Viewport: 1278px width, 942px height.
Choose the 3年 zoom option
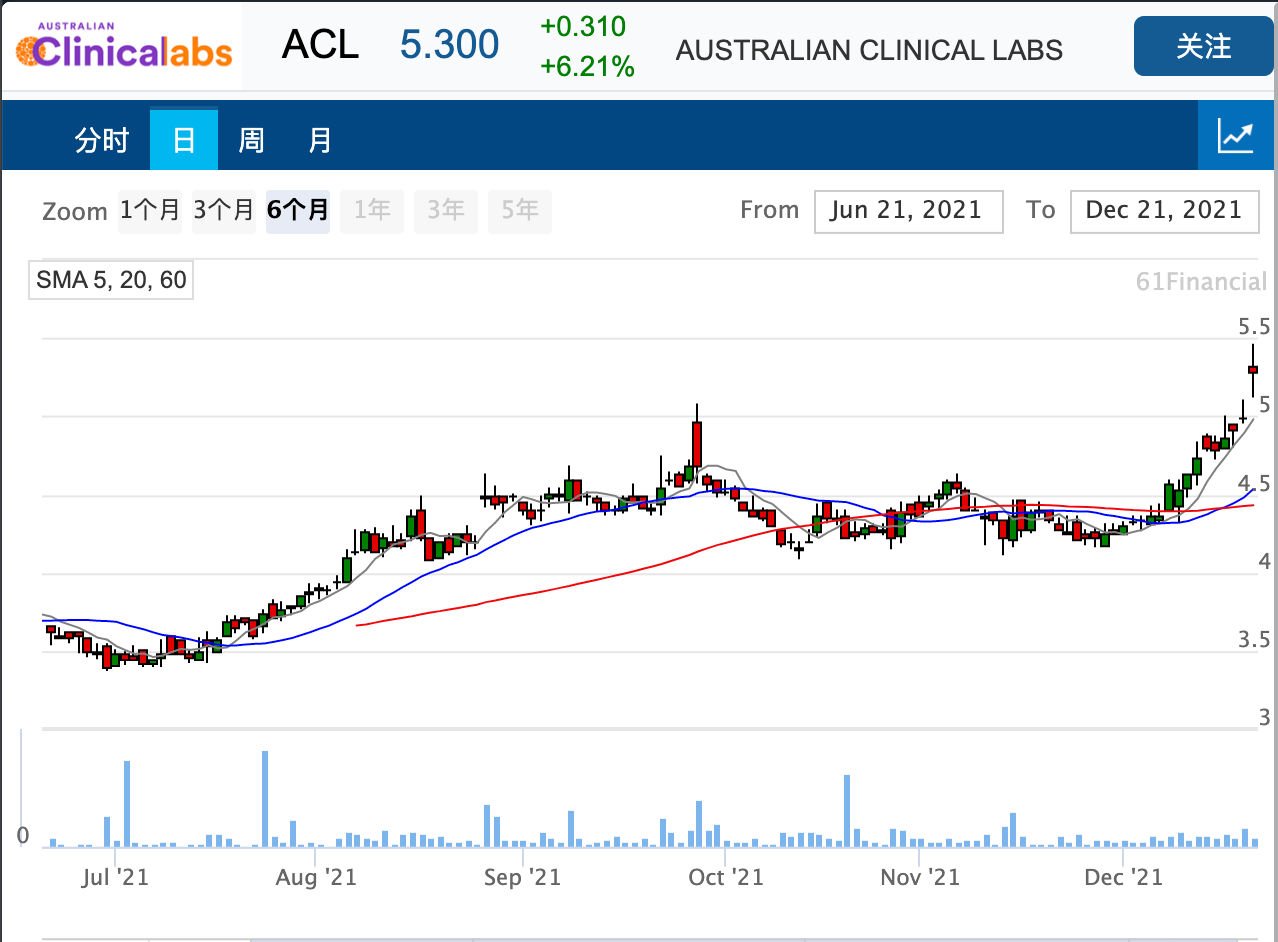tap(446, 210)
